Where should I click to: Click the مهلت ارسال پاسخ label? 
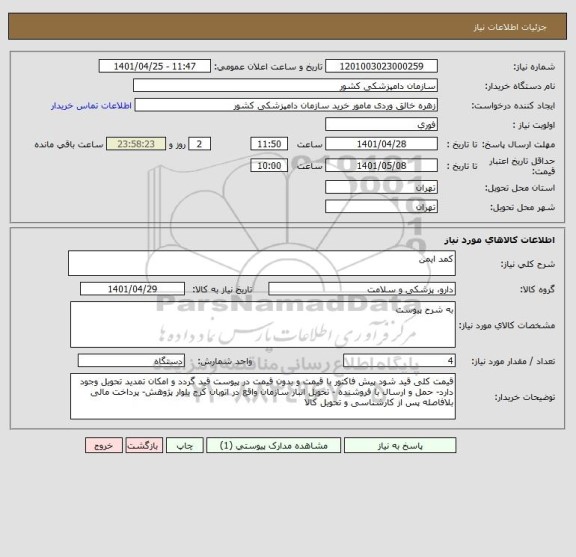(x=518, y=145)
